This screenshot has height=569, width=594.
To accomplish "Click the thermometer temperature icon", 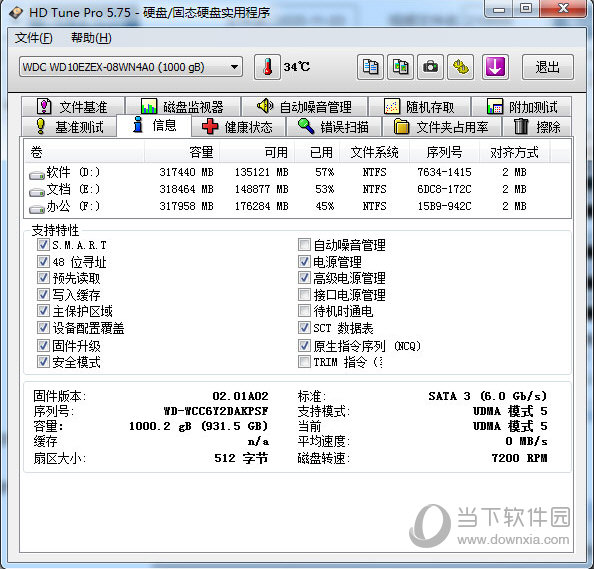I will coord(267,67).
